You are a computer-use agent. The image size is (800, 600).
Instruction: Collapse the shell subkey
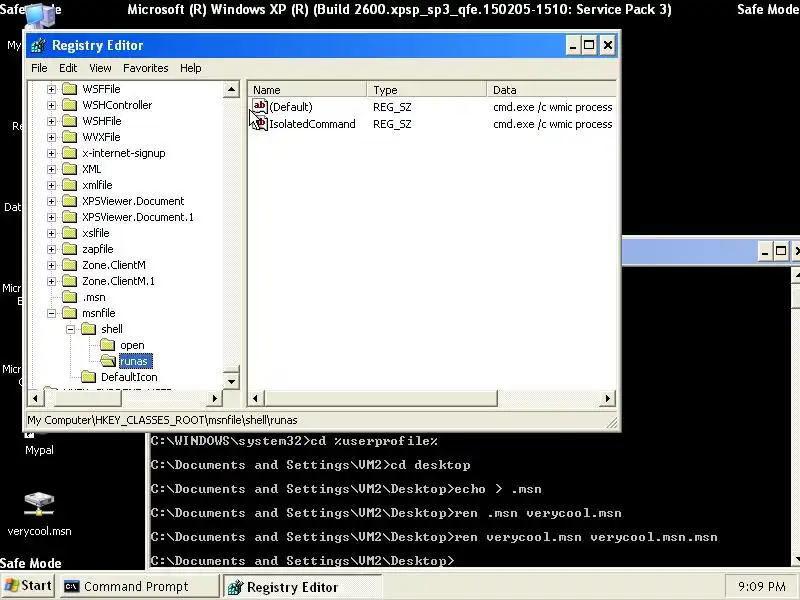click(70, 329)
